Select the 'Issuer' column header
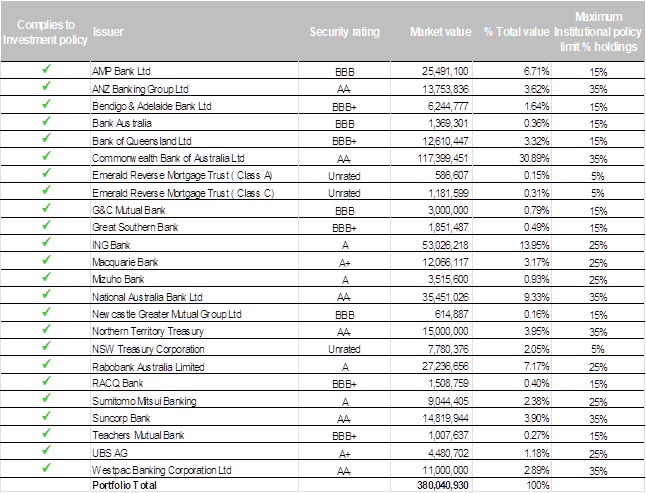 click(108, 32)
